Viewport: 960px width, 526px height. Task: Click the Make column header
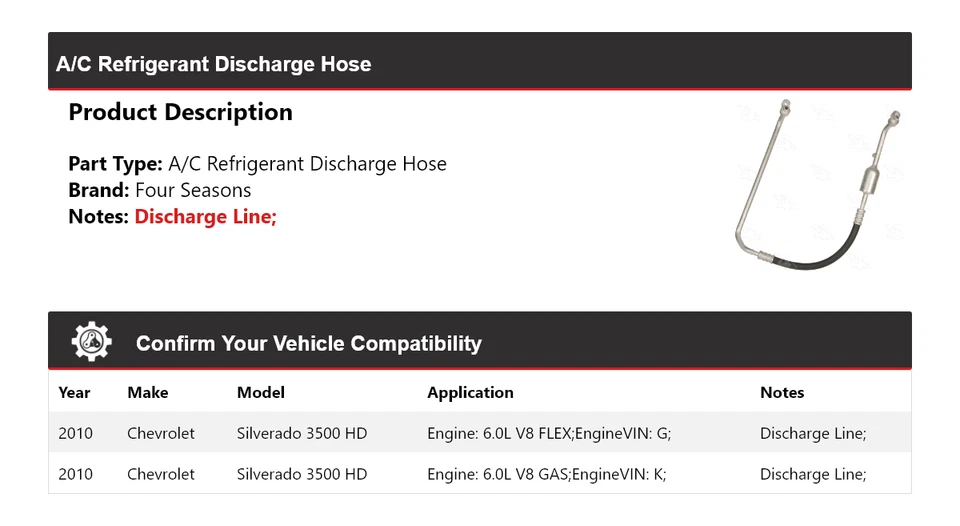coord(148,393)
